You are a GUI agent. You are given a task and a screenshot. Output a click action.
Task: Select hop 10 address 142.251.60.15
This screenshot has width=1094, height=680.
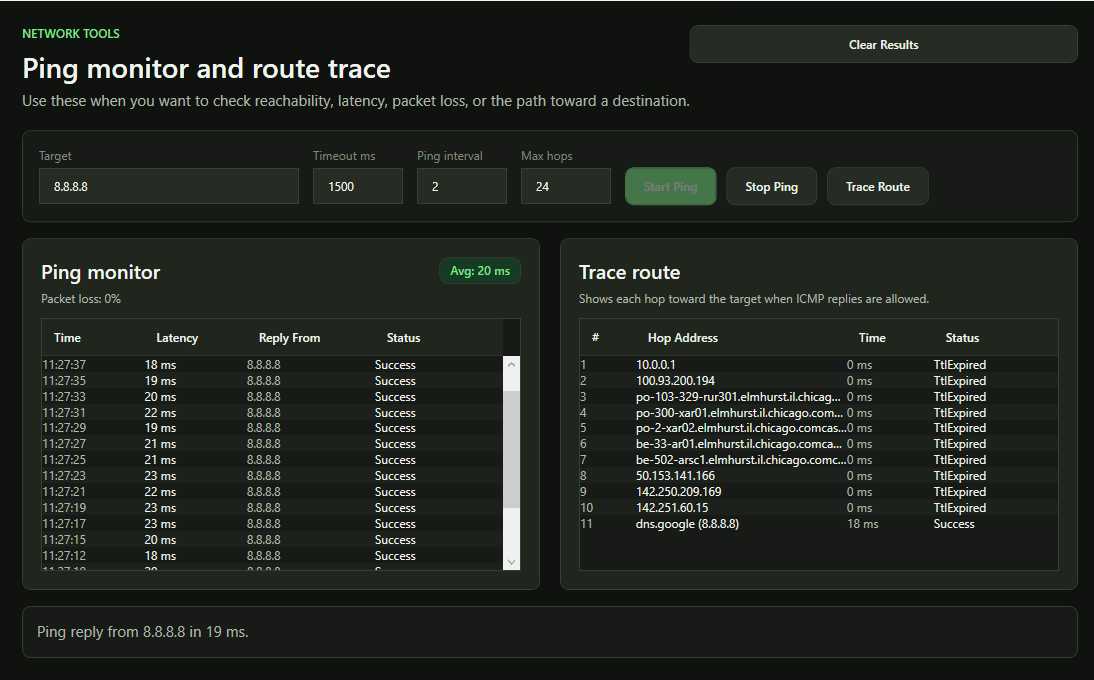(x=672, y=508)
